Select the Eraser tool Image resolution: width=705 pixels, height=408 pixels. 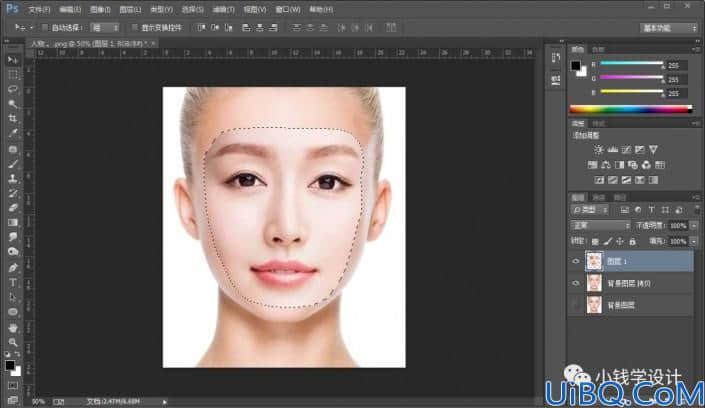[x=13, y=208]
